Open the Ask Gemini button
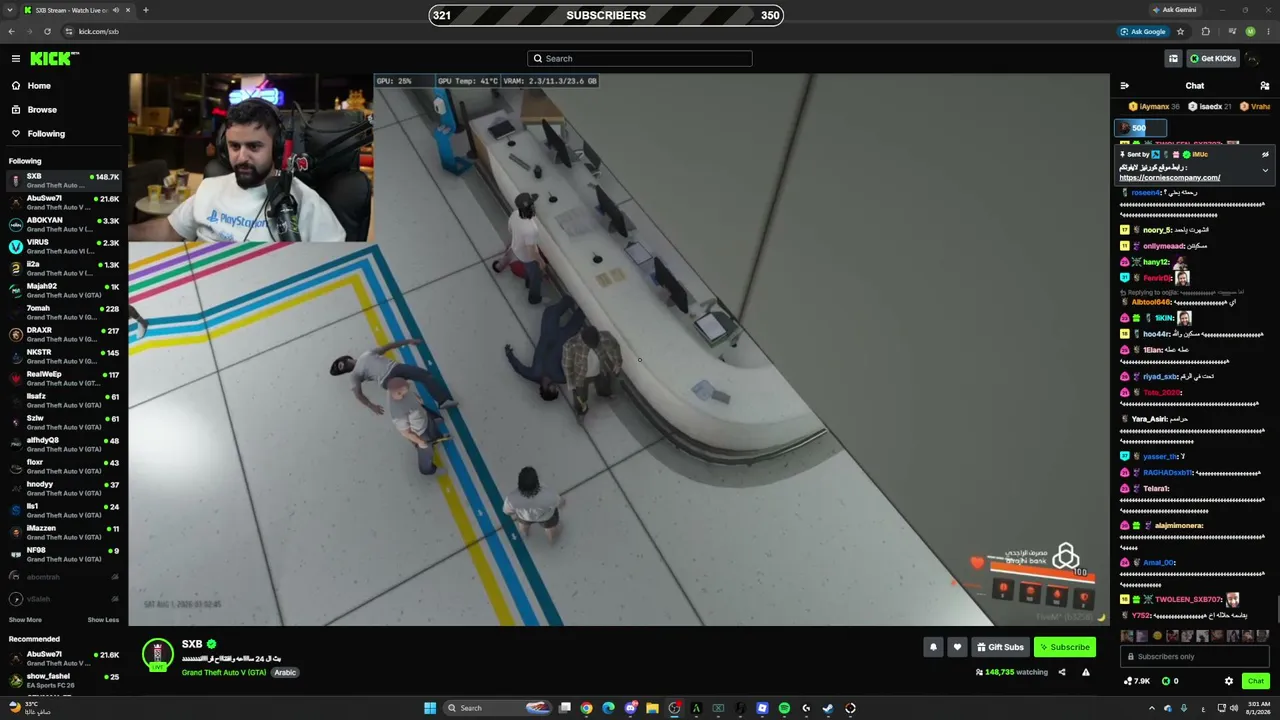This screenshot has height=720, width=1280. pos(1174,10)
